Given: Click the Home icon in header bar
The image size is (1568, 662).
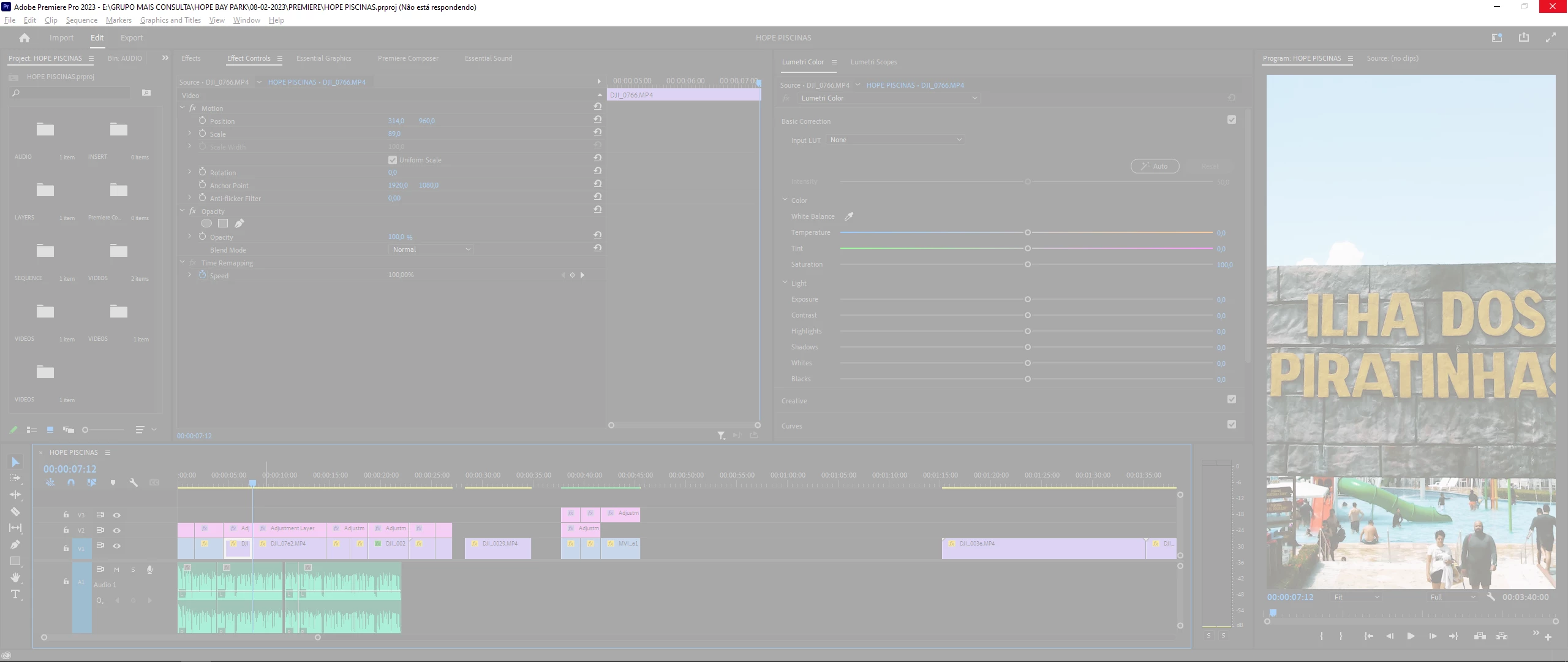Looking at the screenshot, I should point(24,38).
